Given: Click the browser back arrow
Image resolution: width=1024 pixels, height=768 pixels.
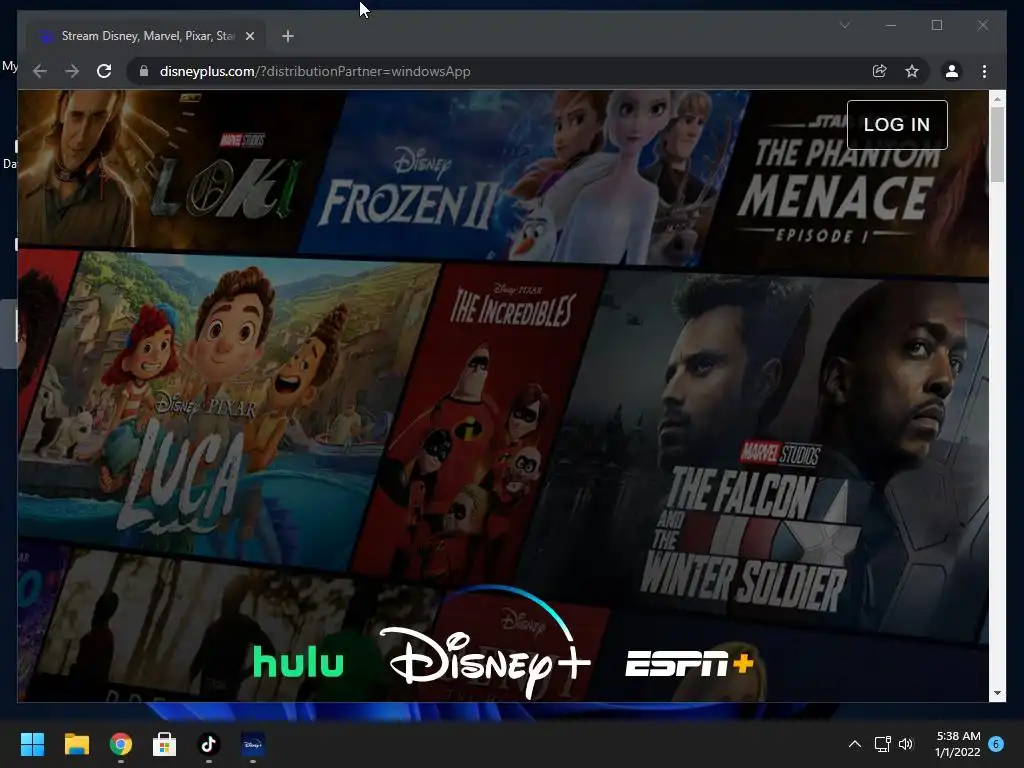Looking at the screenshot, I should (x=40, y=71).
